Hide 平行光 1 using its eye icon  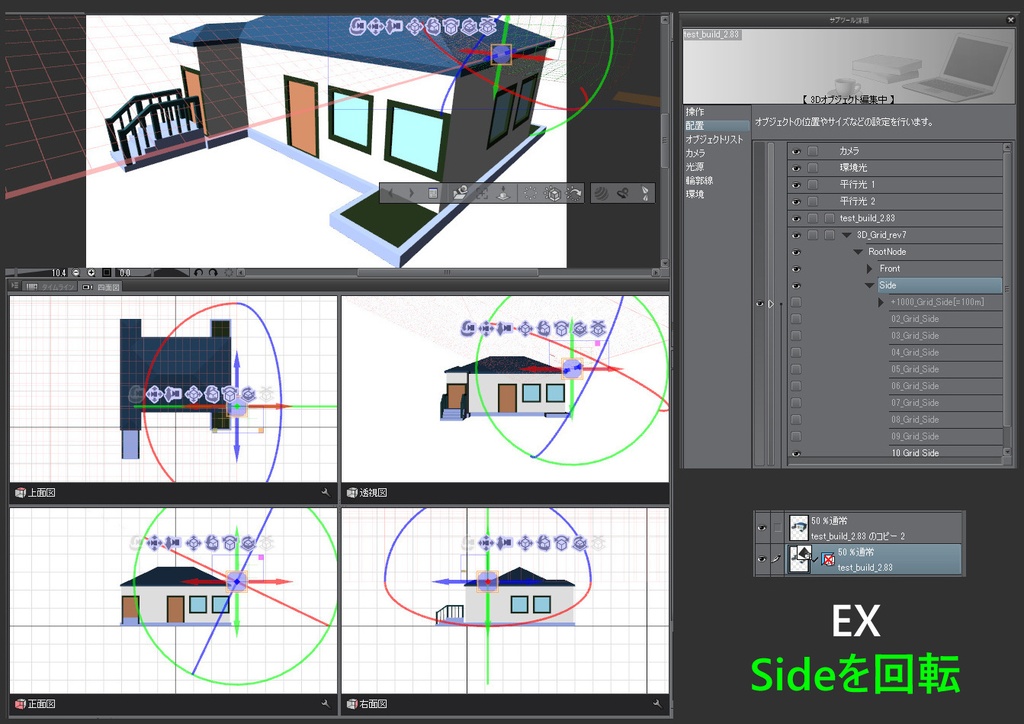[x=796, y=185]
